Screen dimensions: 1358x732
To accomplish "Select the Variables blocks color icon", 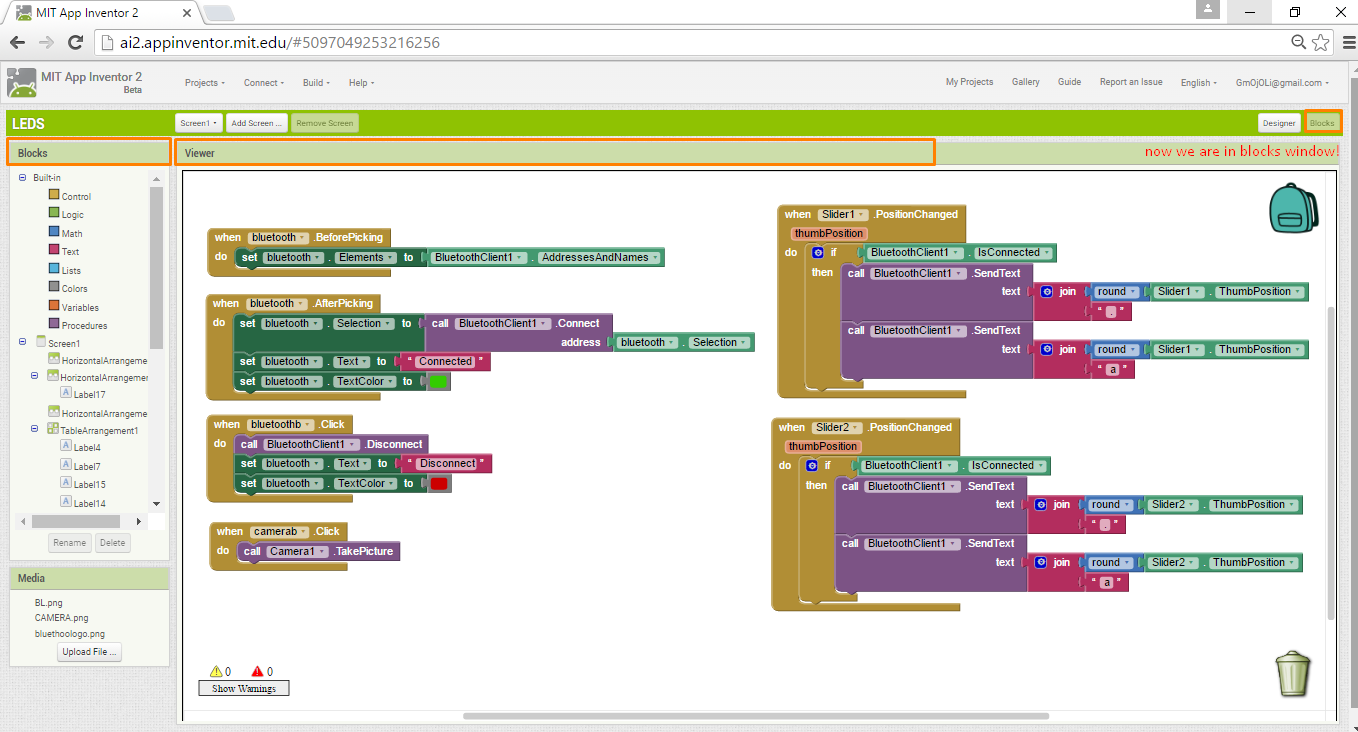I will coord(53,306).
